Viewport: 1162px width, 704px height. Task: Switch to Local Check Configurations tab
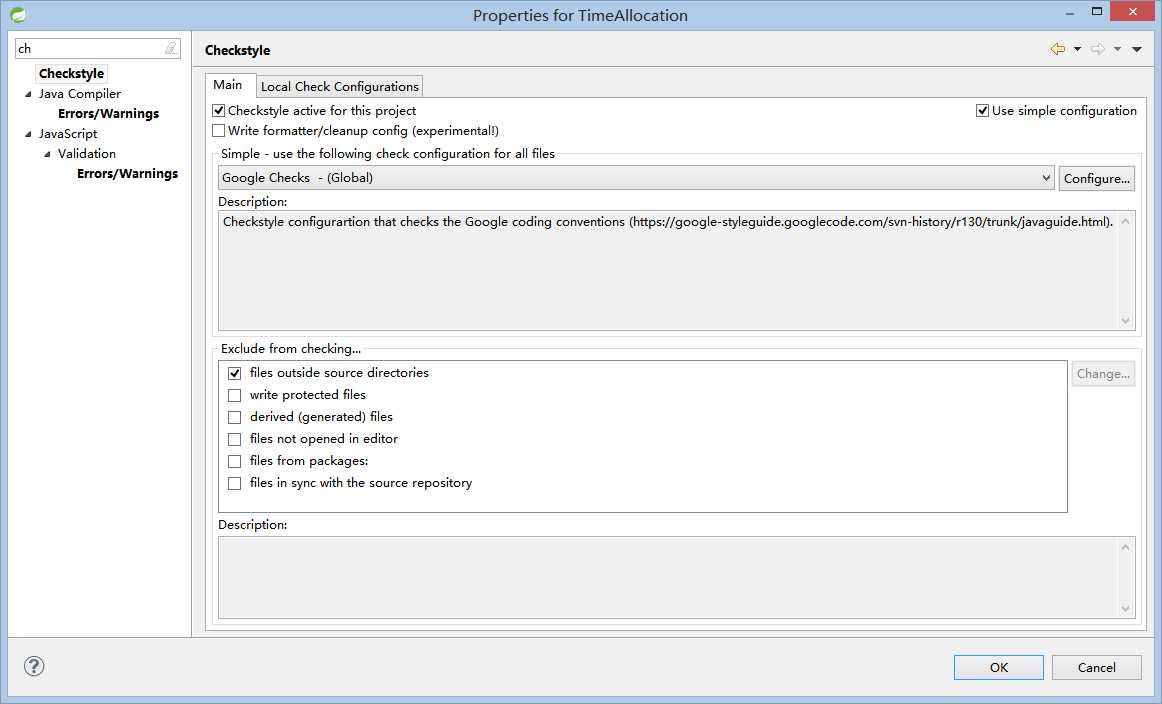point(339,87)
